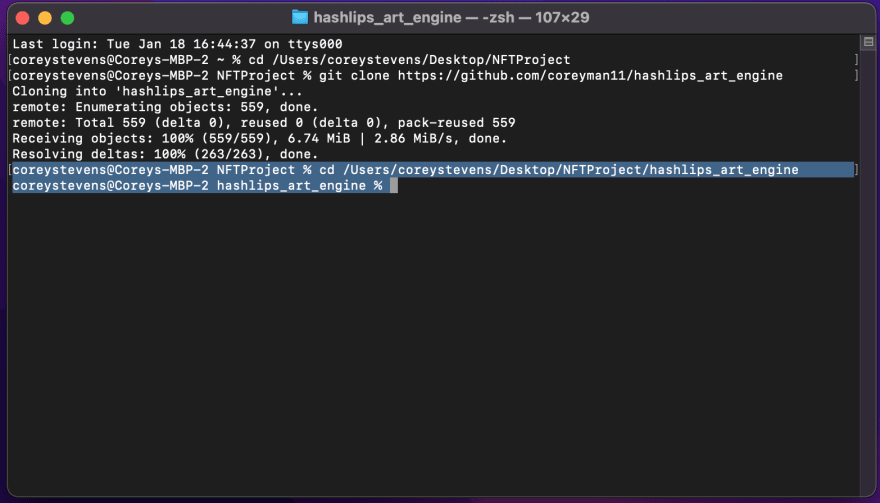Click the 'Receiving objects: 100%' line
Image resolution: width=880 pixels, height=503 pixels.
coord(260,138)
